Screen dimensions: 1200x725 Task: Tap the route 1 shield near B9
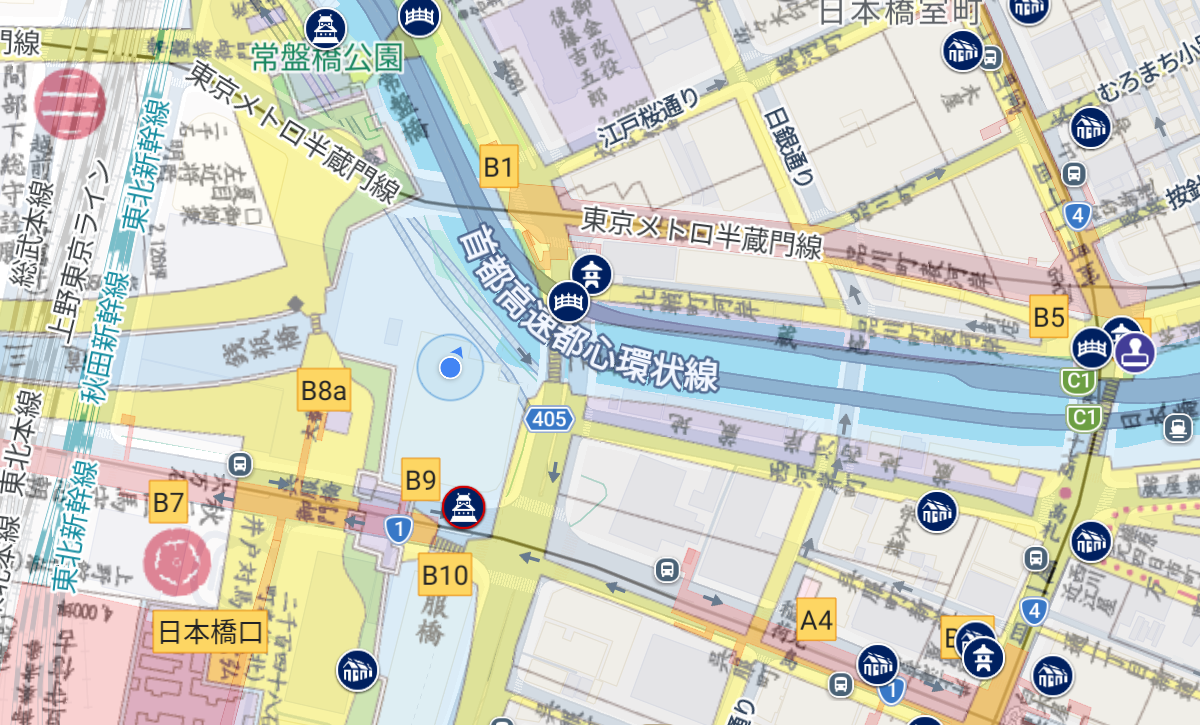[398, 529]
